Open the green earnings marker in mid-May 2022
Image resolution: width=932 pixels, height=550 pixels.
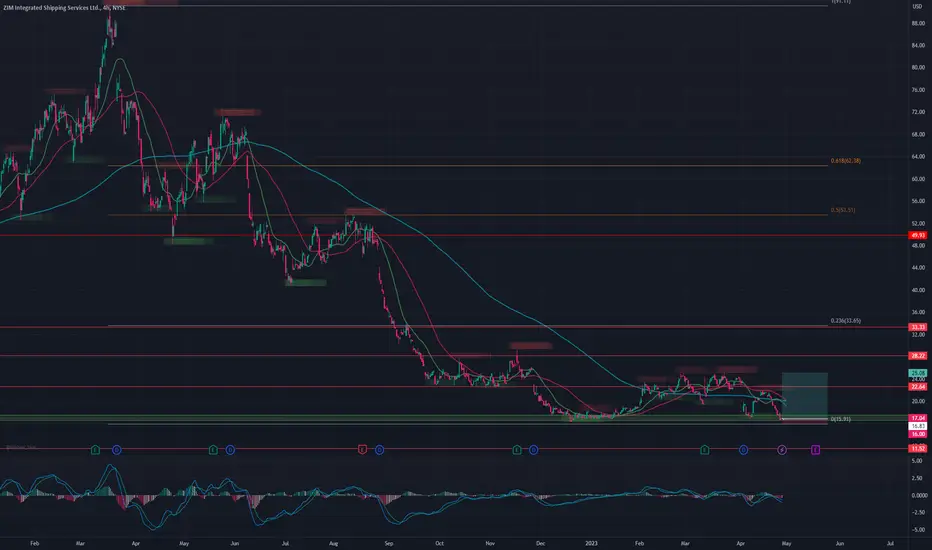tap(213, 450)
